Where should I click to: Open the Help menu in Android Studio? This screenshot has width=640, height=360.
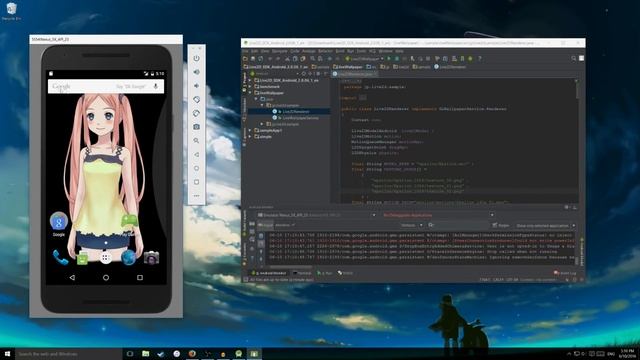coord(399,51)
